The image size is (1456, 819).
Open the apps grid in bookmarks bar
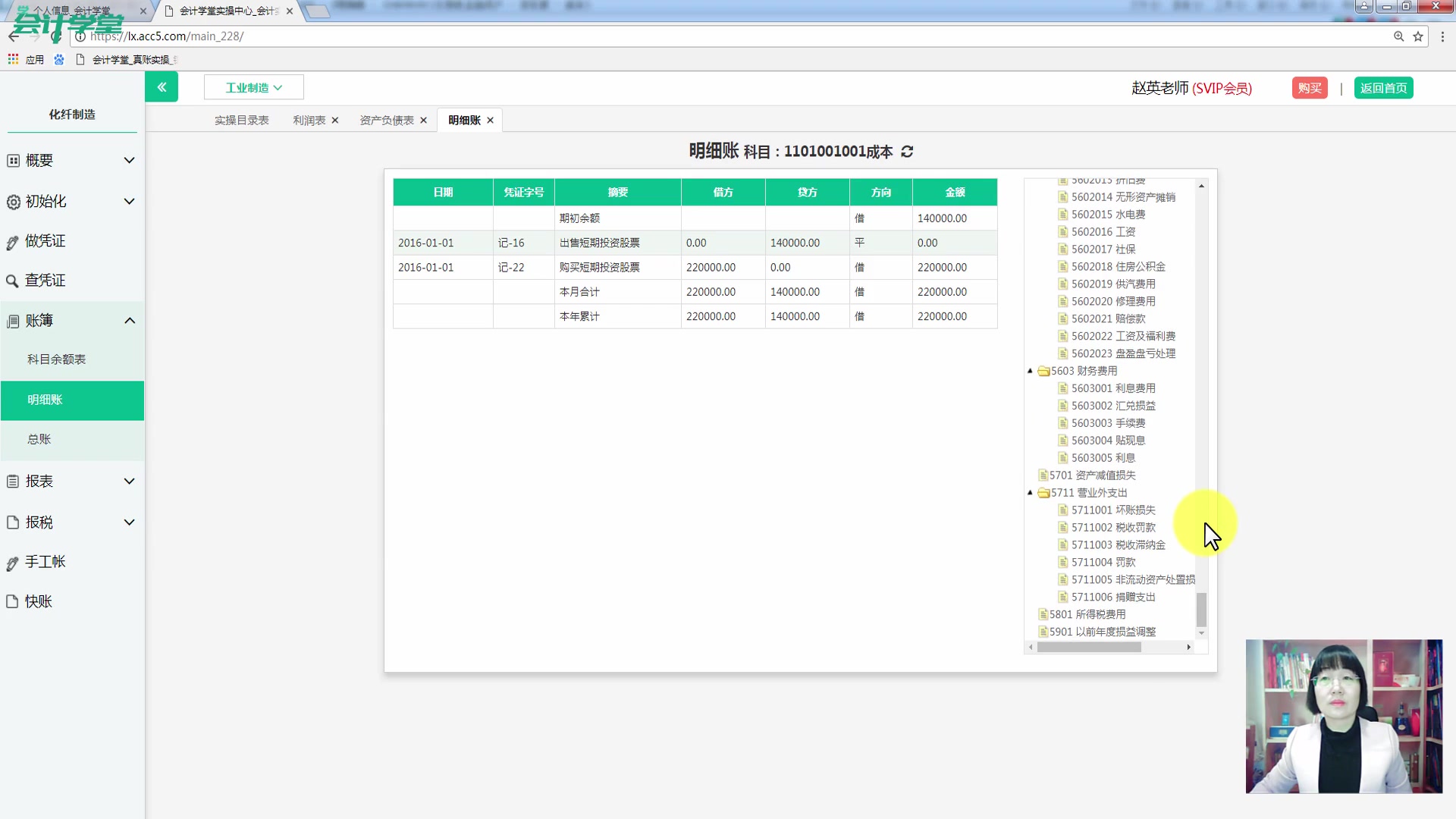(13, 59)
